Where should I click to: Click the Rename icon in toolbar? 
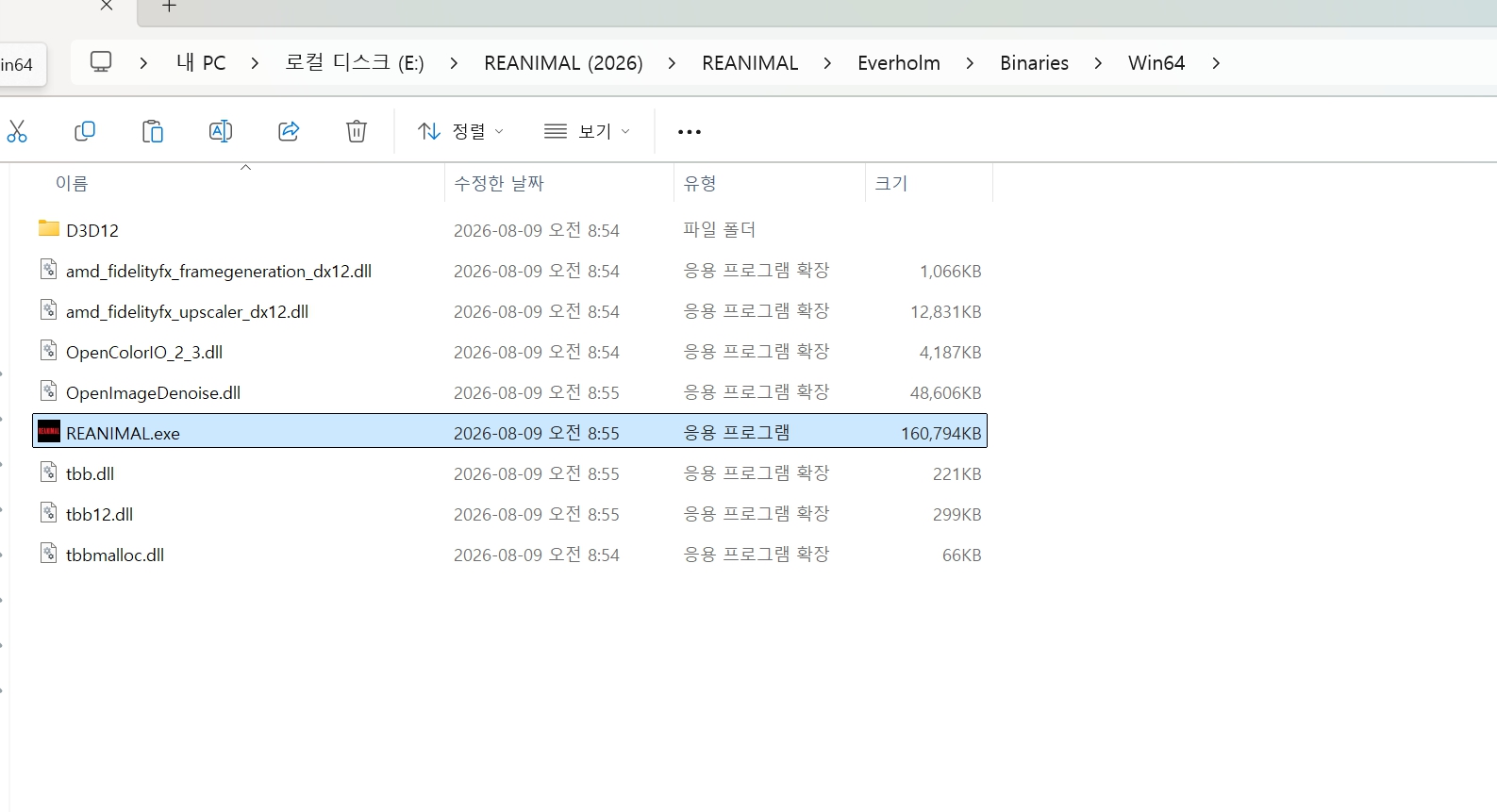(x=221, y=131)
